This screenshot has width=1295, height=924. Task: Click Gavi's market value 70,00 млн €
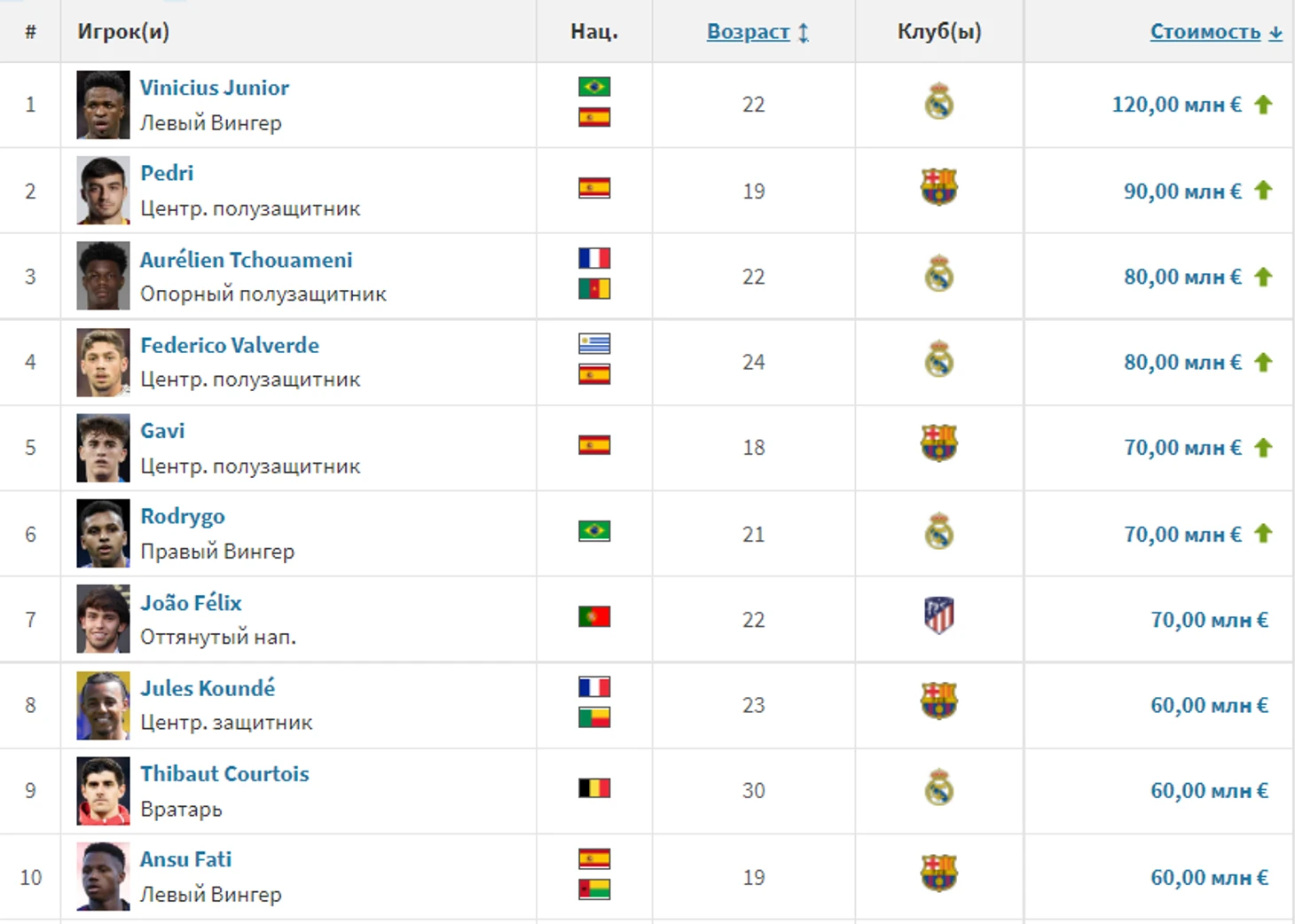[x=1181, y=448]
